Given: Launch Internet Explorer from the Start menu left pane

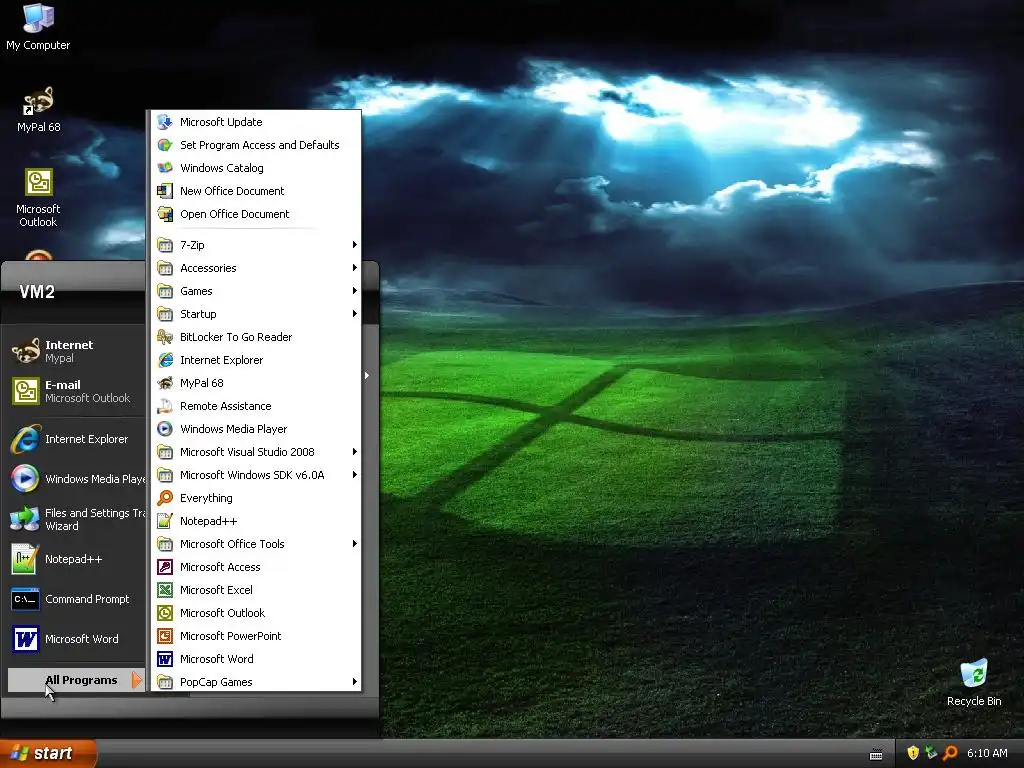Looking at the screenshot, I should pos(75,439).
